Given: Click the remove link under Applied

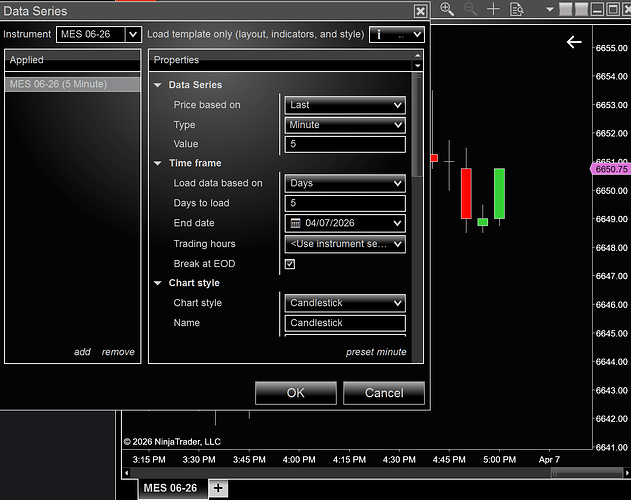Looking at the screenshot, I should pyautogui.click(x=118, y=352).
